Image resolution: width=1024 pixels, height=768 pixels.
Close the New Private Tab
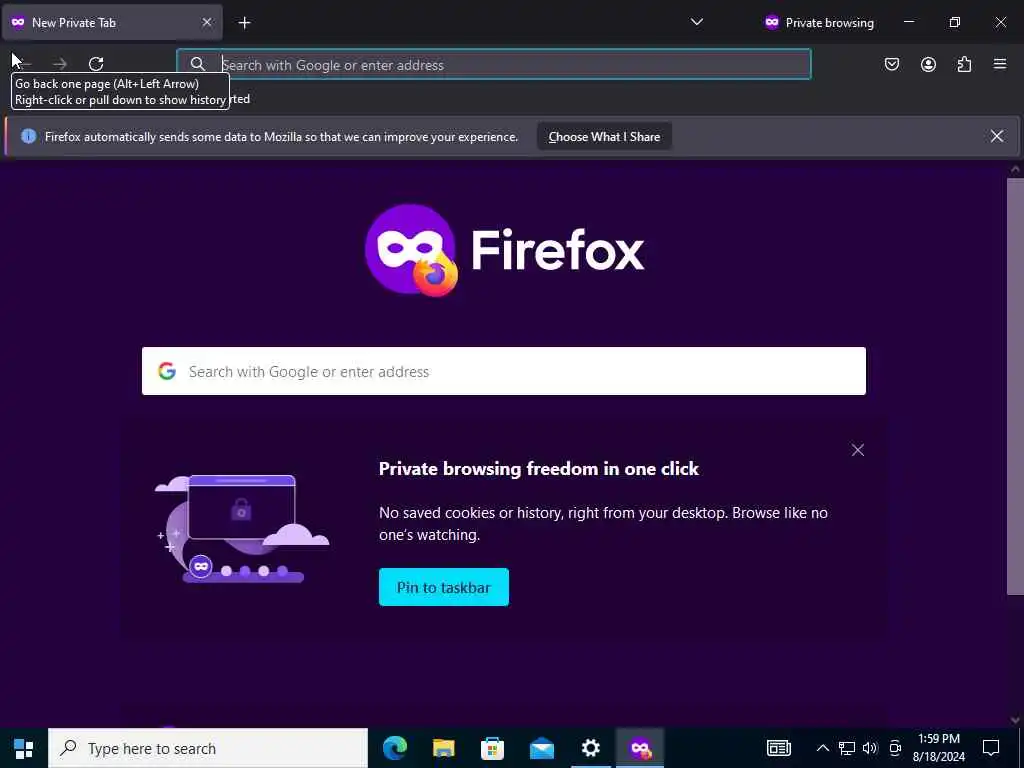tap(207, 23)
